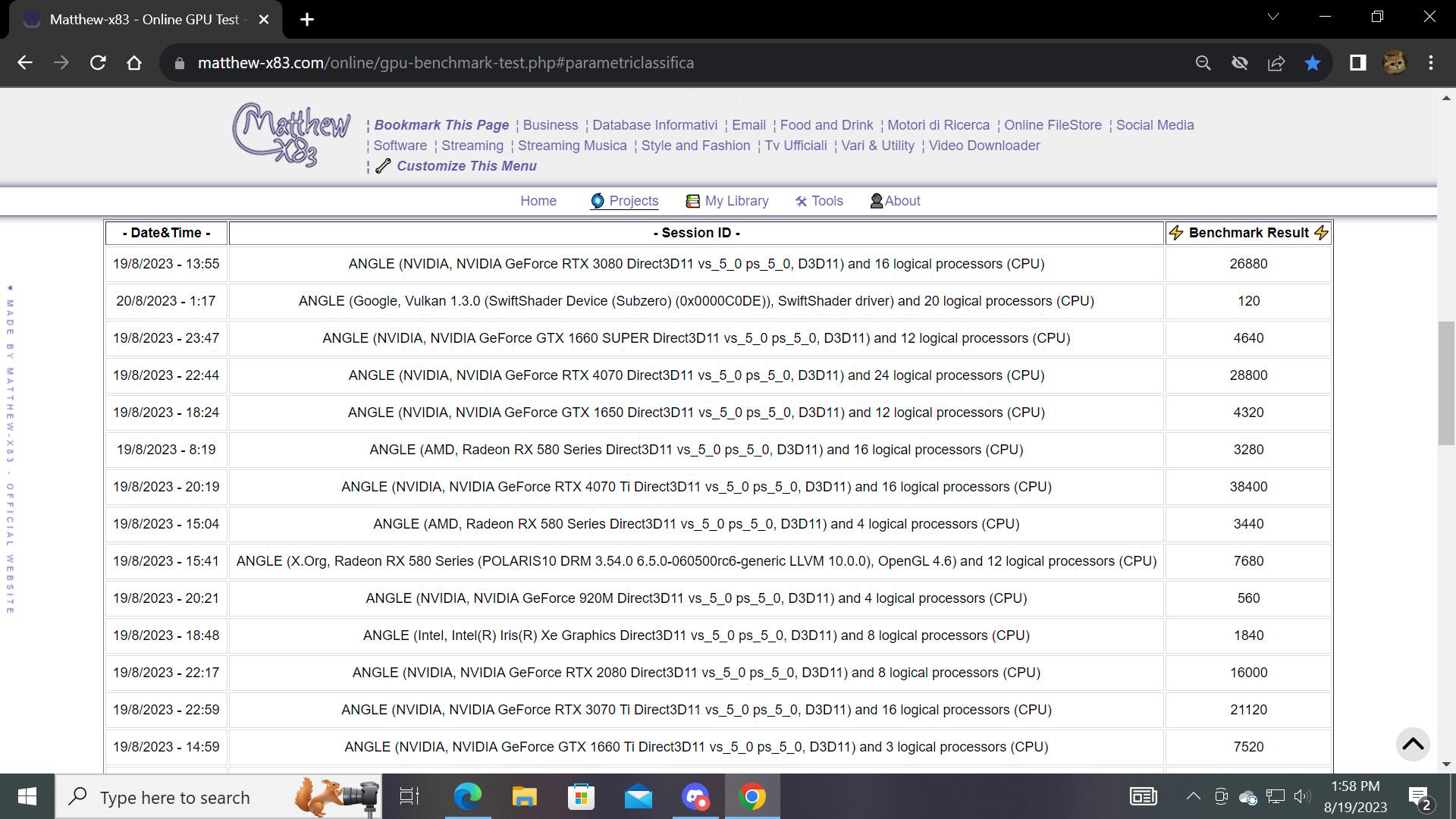This screenshot has height=819, width=1456.
Task: Open Discord from the taskbar
Action: click(x=695, y=796)
